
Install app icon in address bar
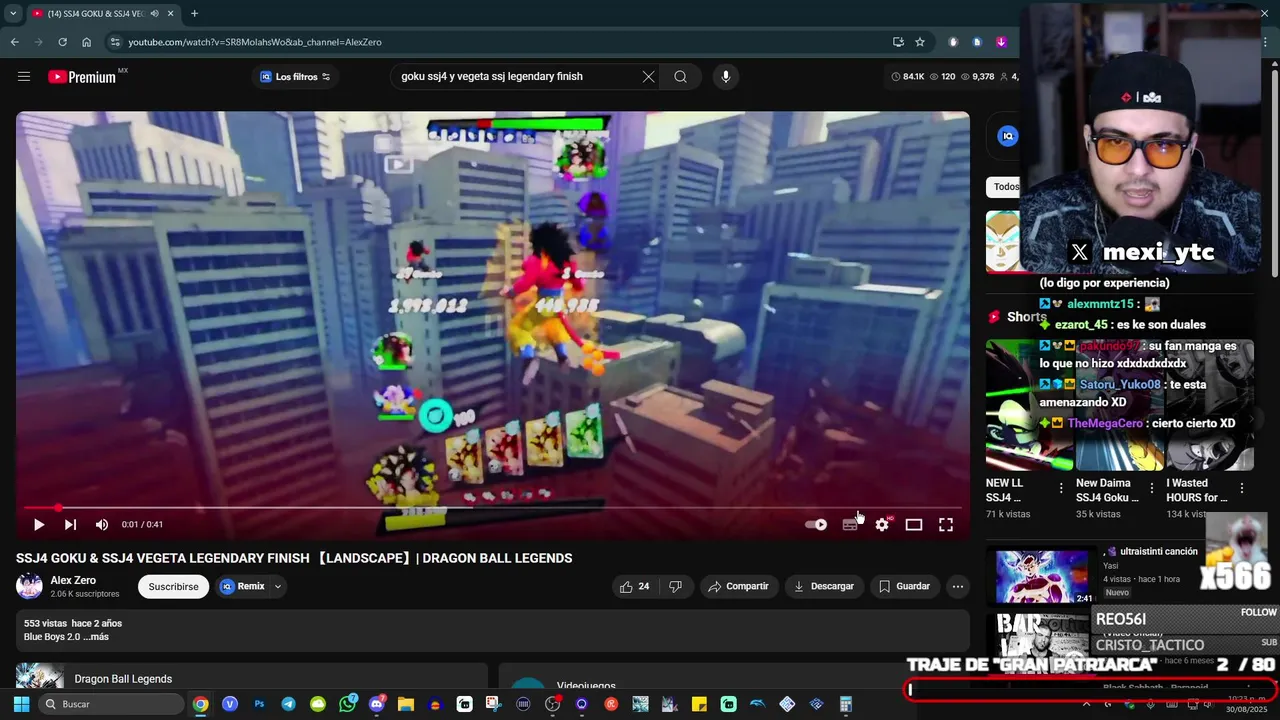898,42
